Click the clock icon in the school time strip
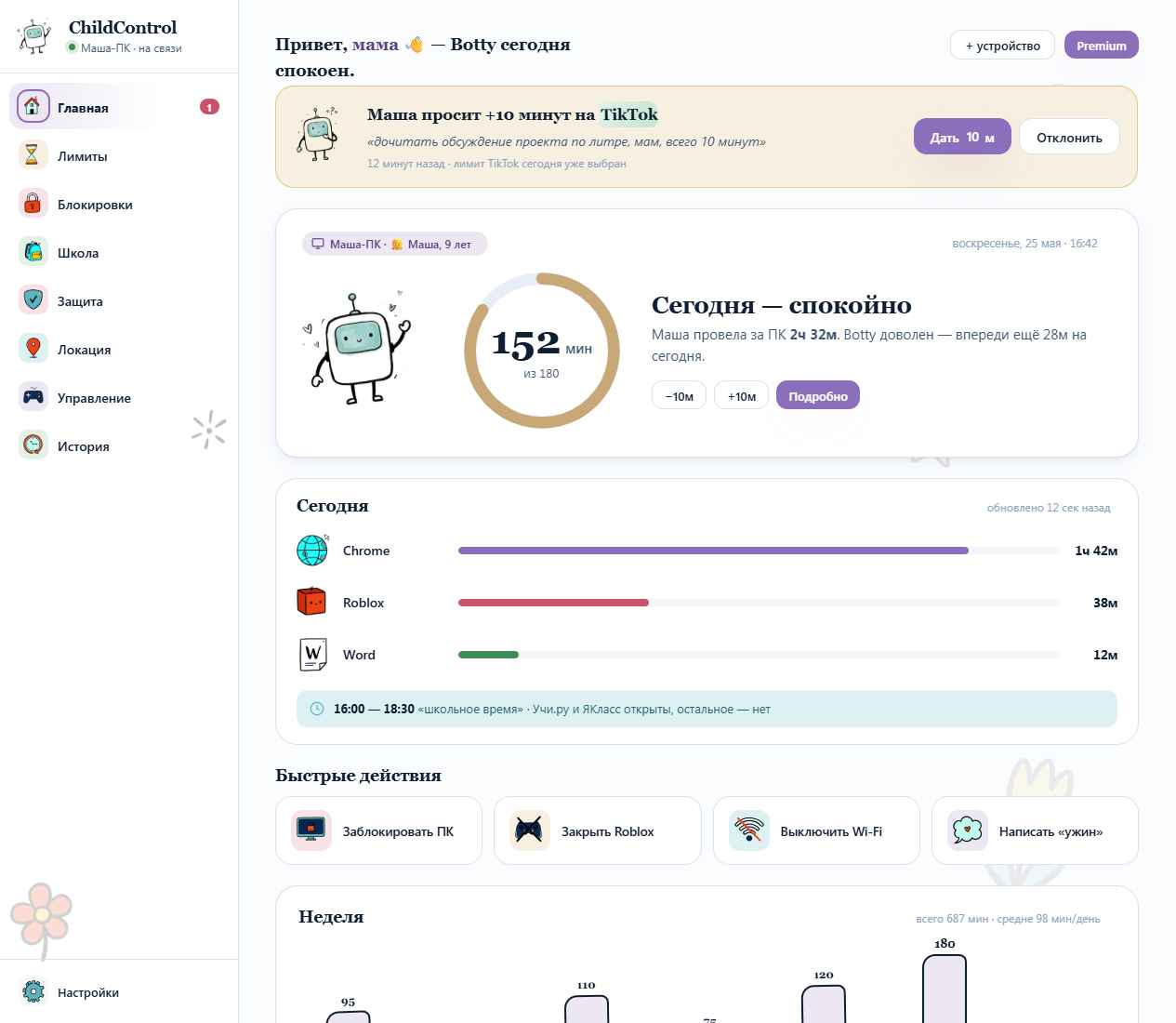Image resolution: width=1176 pixels, height=1023 pixels. [316, 709]
